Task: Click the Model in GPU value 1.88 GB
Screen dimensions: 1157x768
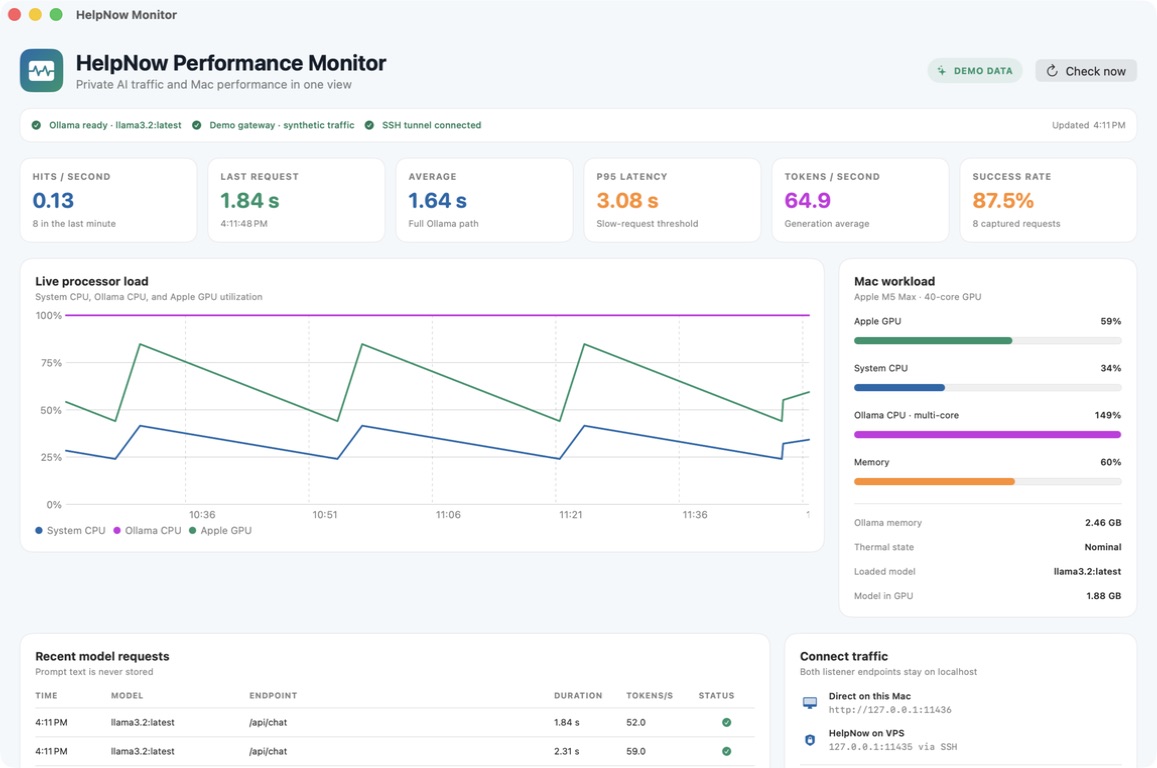Action: [1103, 595]
